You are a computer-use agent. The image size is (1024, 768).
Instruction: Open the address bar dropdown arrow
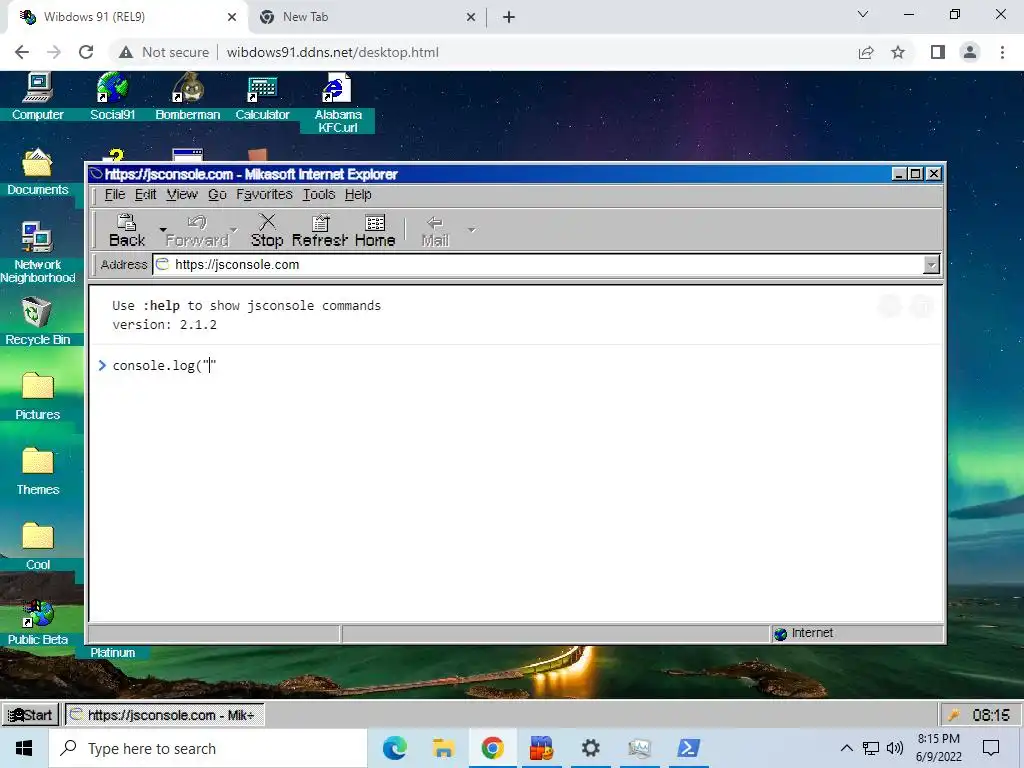tap(931, 264)
